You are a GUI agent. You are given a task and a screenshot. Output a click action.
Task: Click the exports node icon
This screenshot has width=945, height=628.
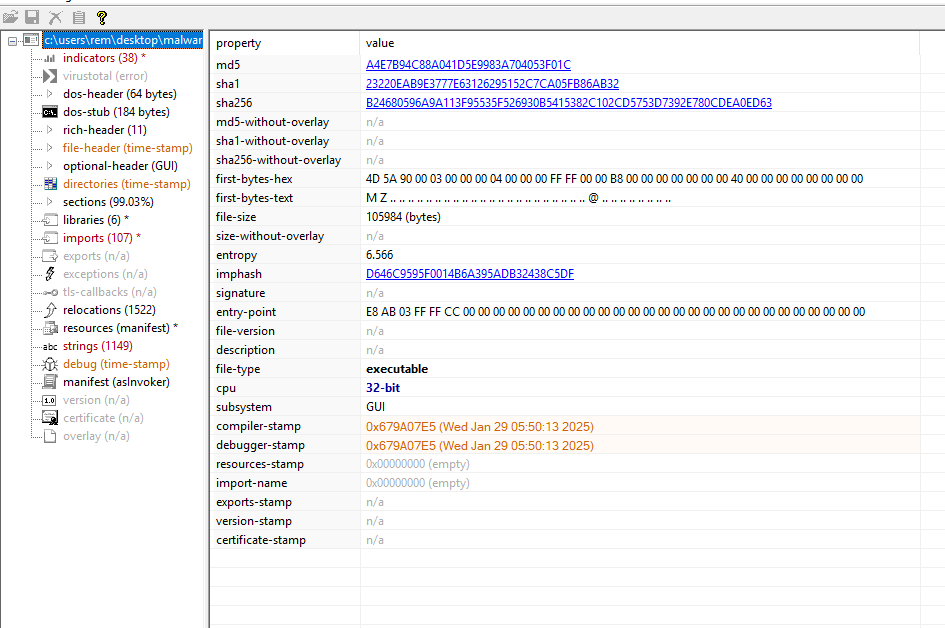[x=51, y=256]
